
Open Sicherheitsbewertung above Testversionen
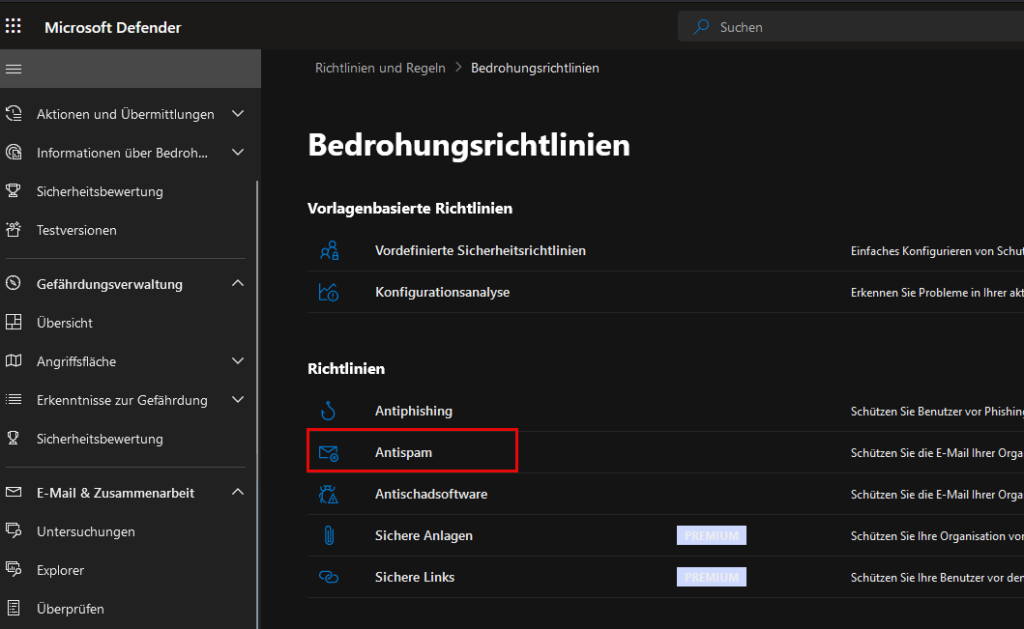100,191
